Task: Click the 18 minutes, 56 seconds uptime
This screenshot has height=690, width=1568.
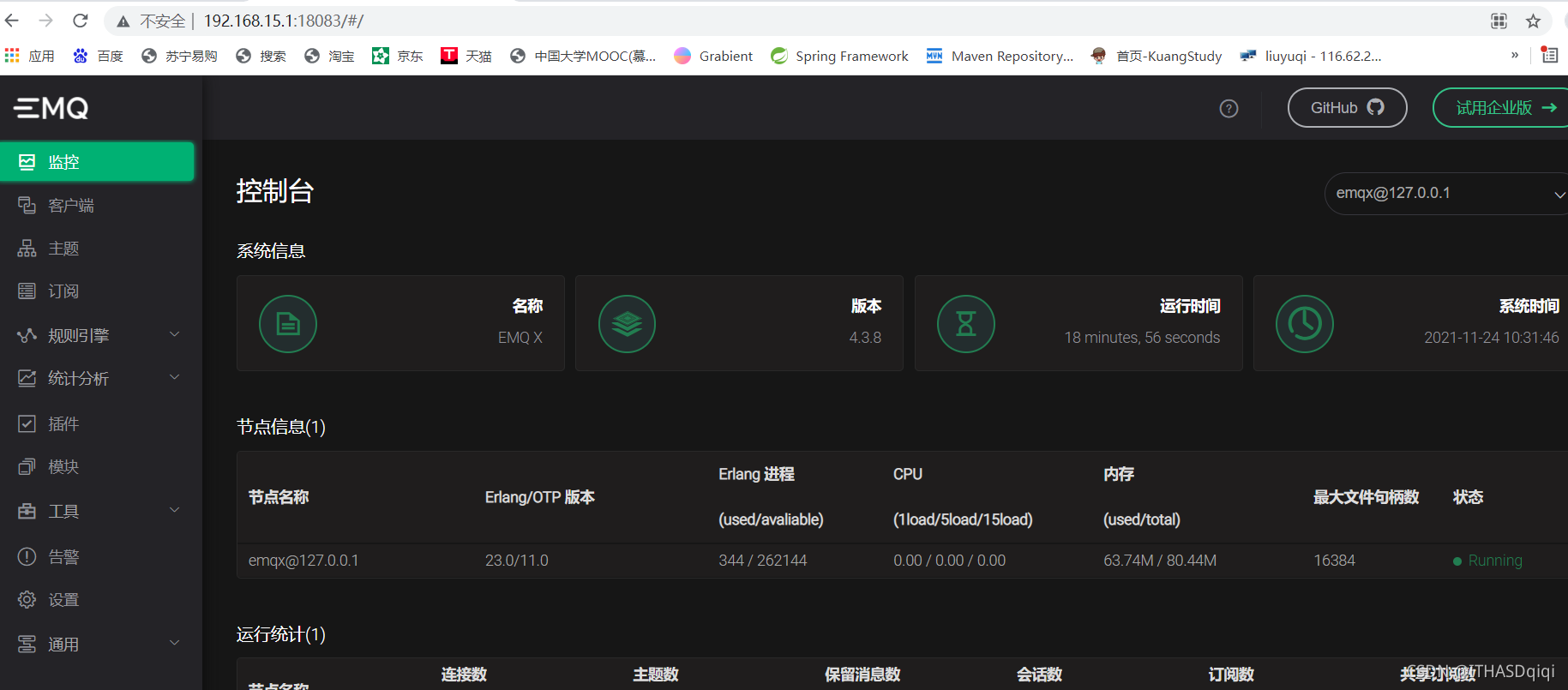Action: pos(1142,338)
